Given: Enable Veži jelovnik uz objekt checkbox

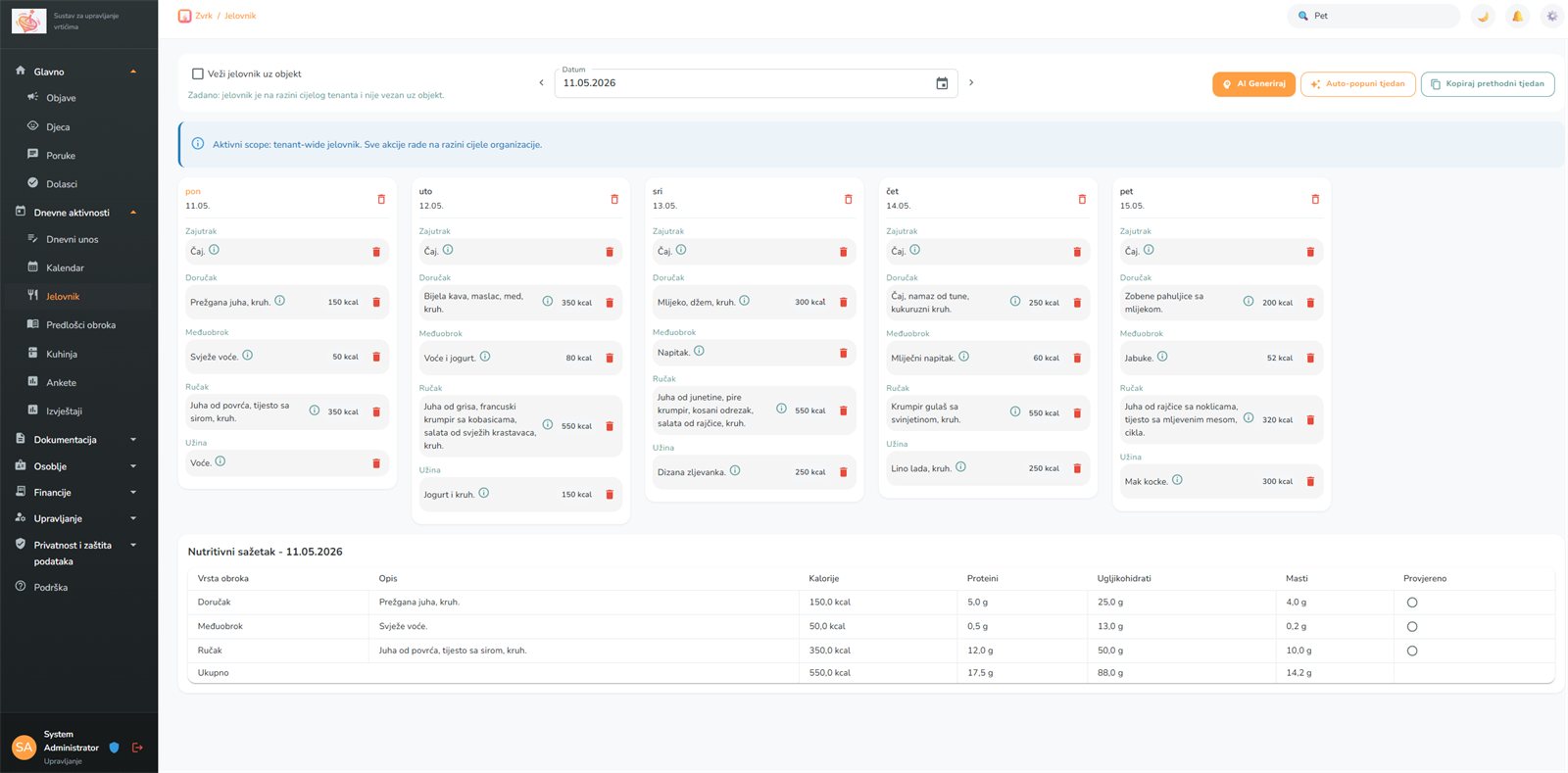Looking at the screenshot, I should point(198,73).
